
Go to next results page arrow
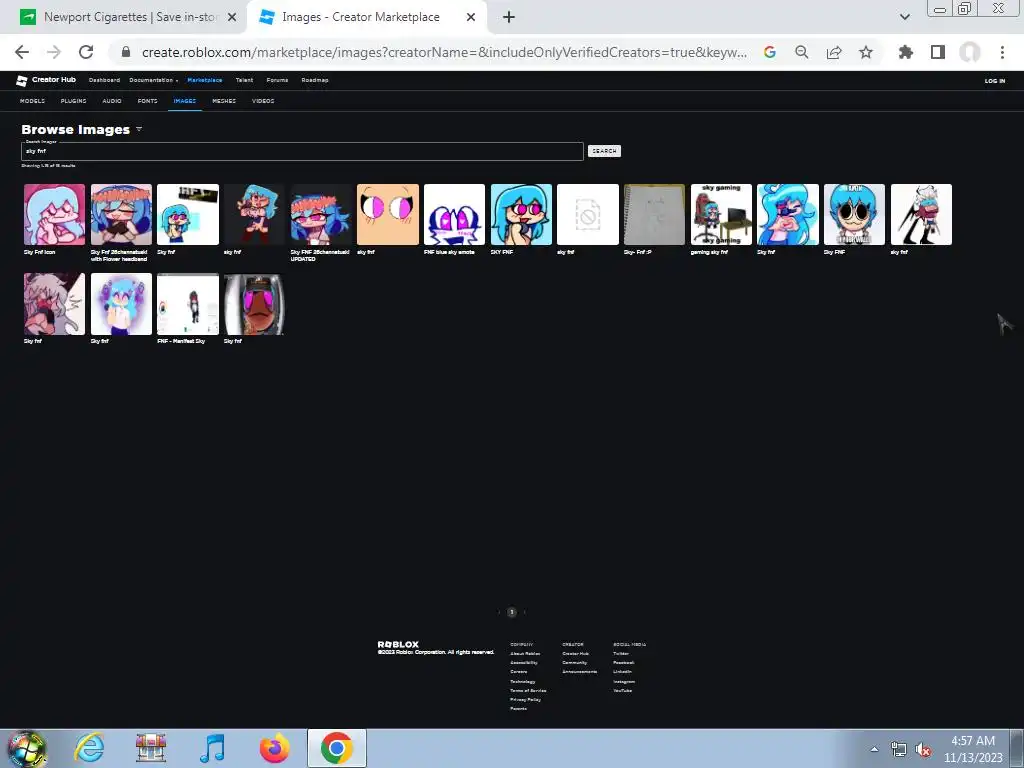click(524, 612)
